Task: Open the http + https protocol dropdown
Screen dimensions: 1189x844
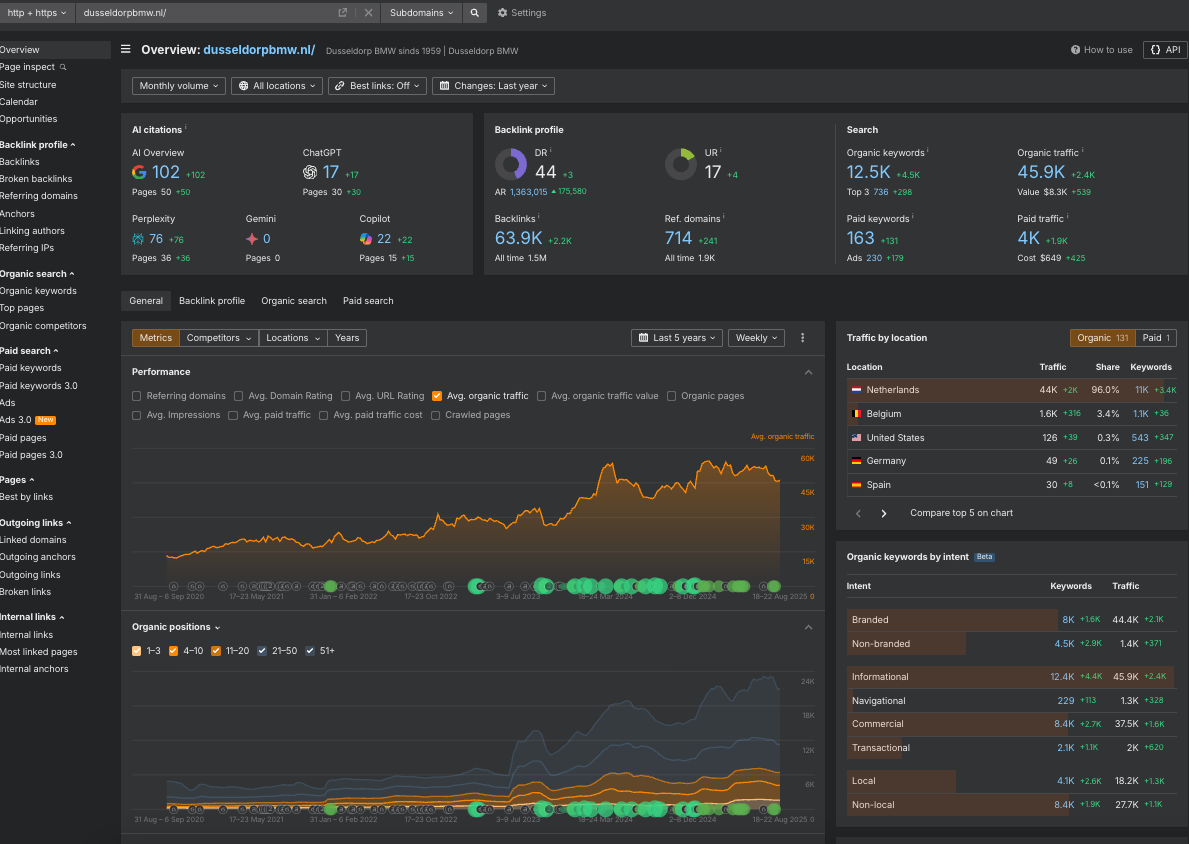Action: 36,13
